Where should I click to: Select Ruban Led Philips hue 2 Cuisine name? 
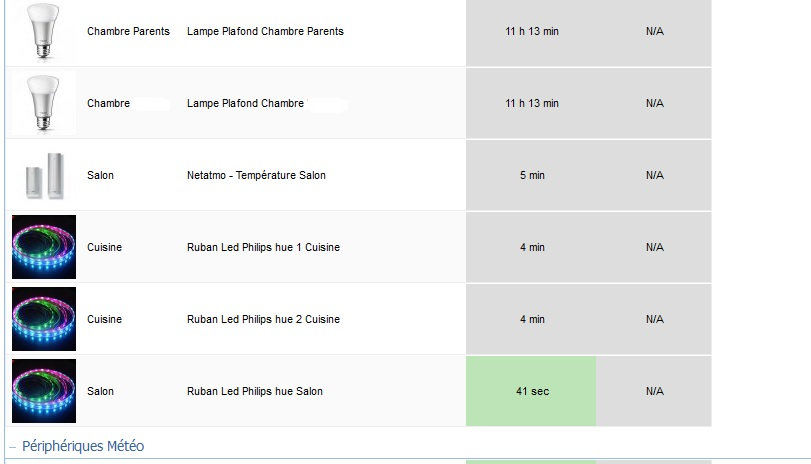pos(263,319)
